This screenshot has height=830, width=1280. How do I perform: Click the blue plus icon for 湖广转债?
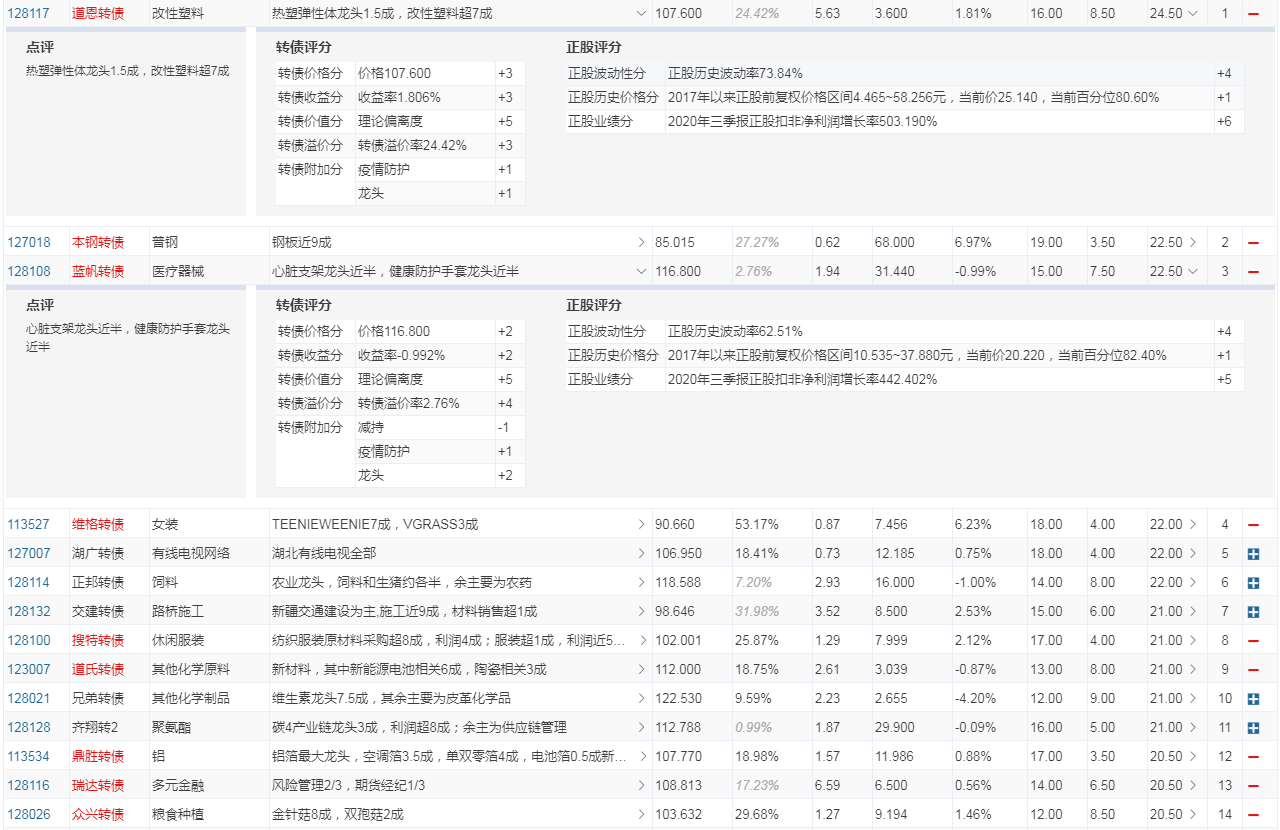(1253, 554)
